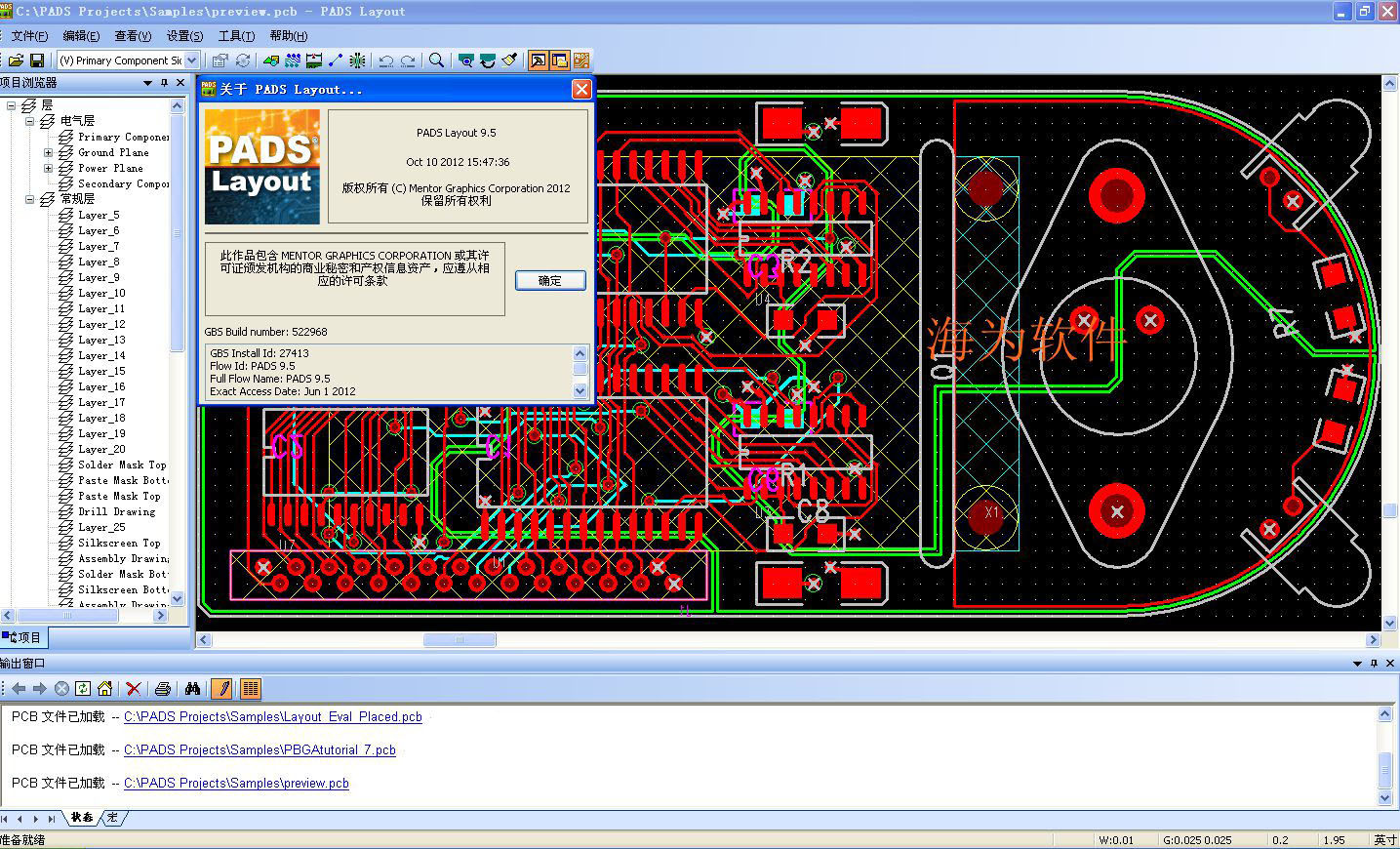The height and width of the screenshot is (849, 1400).
Task: Open the 设置(S) menu
Action: click(184, 36)
